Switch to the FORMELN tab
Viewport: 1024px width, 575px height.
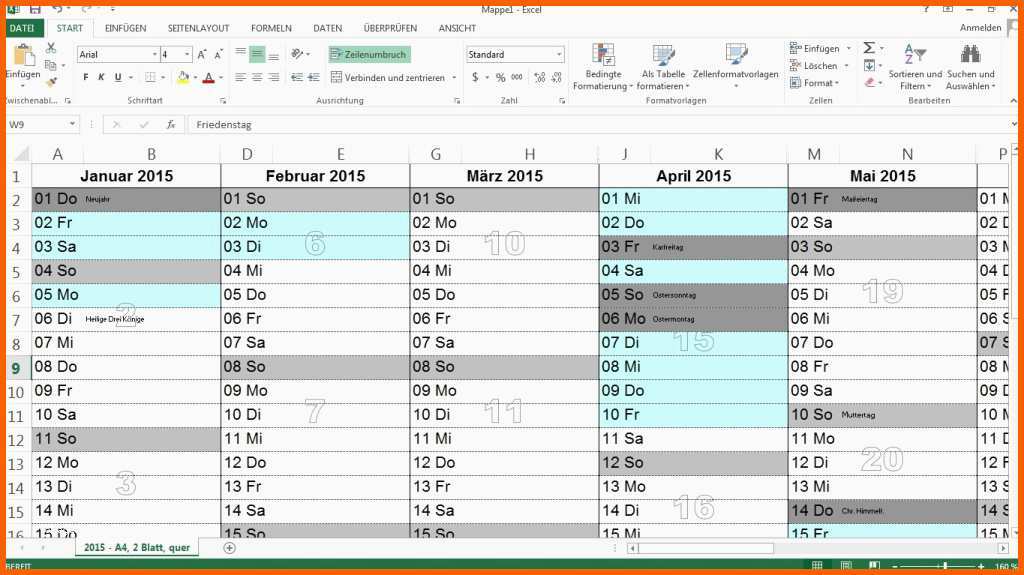[271, 28]
